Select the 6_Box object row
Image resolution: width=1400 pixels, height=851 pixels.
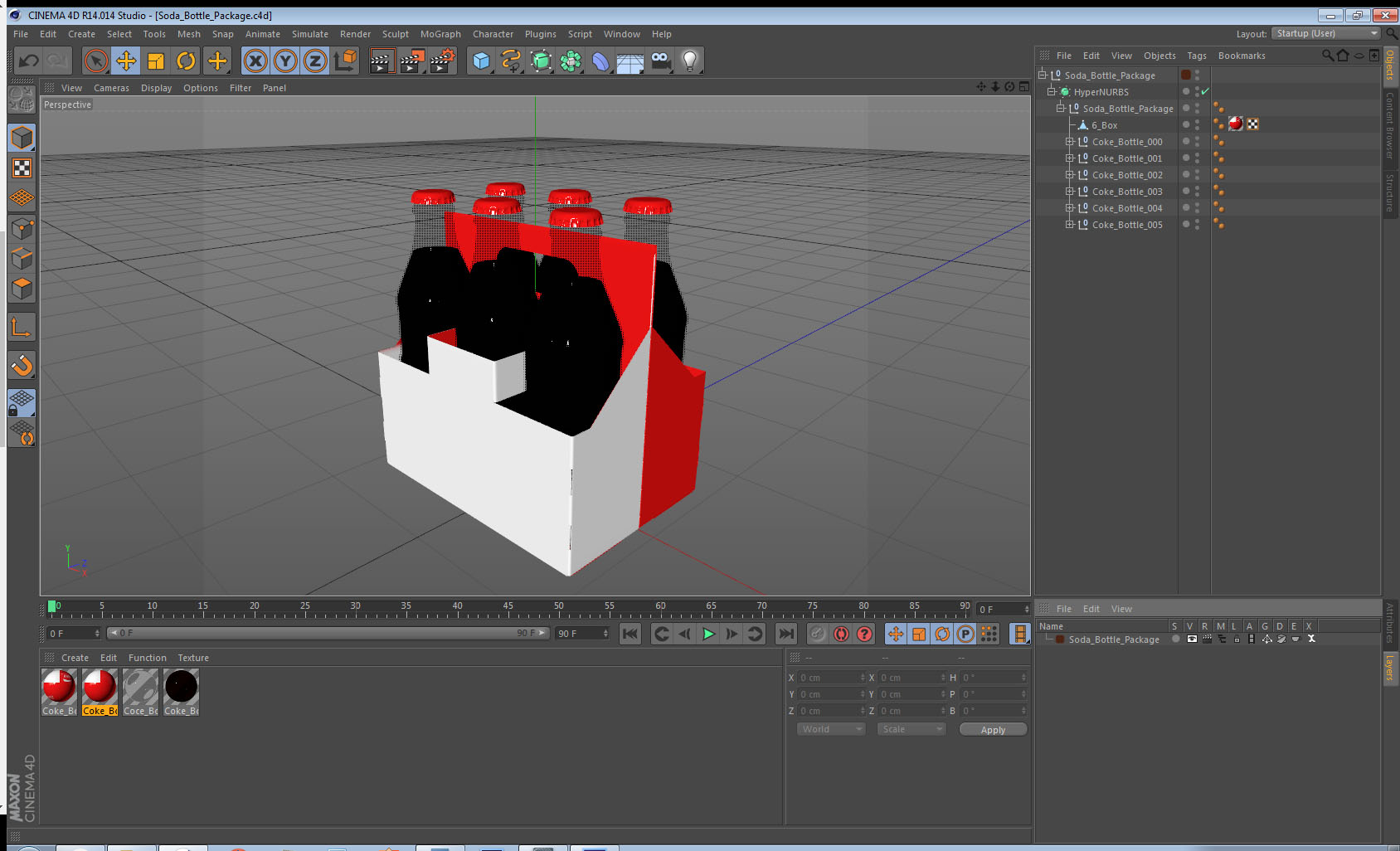pos(1105,125)
